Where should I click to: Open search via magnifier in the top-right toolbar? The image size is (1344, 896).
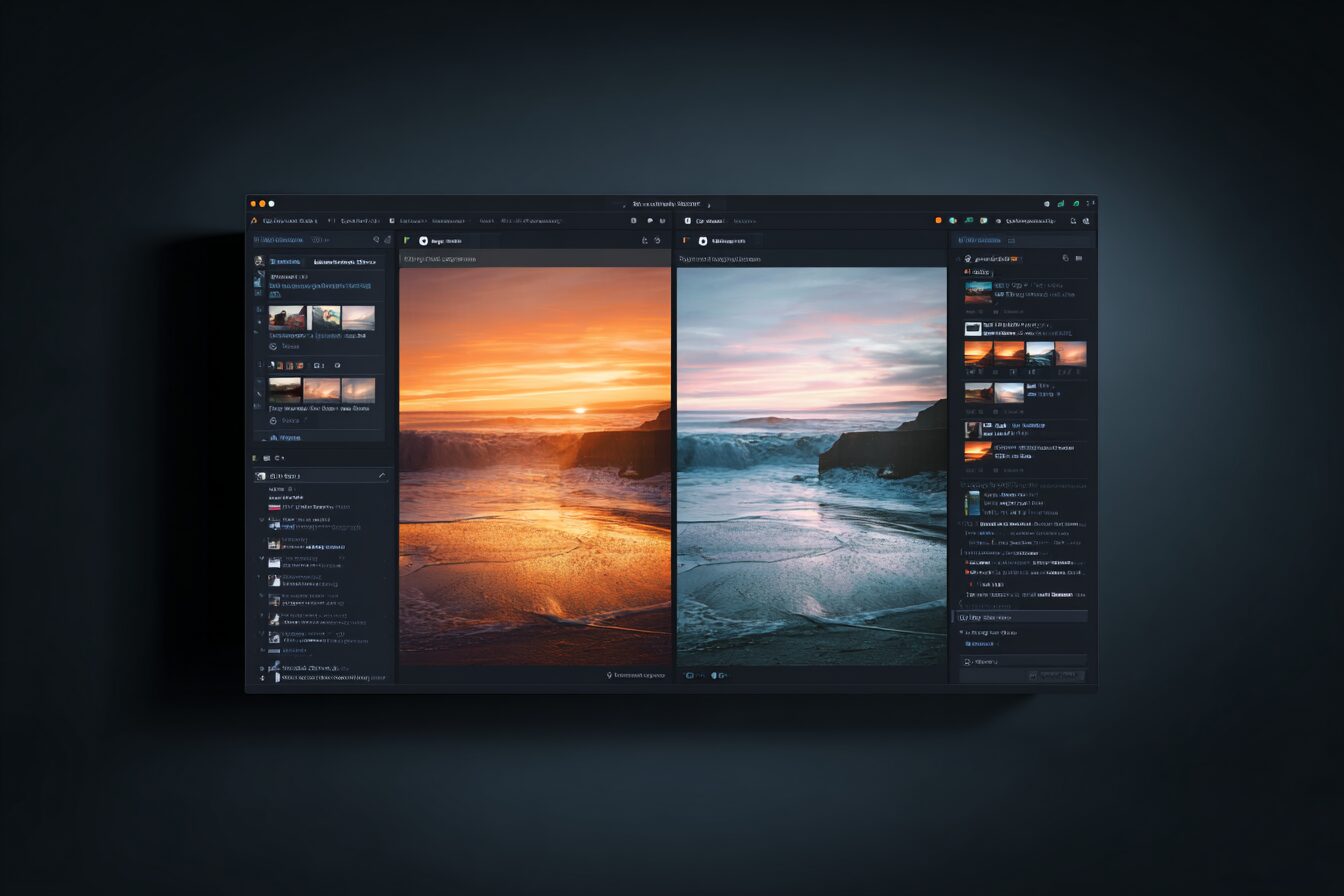tap(1073, 221)
